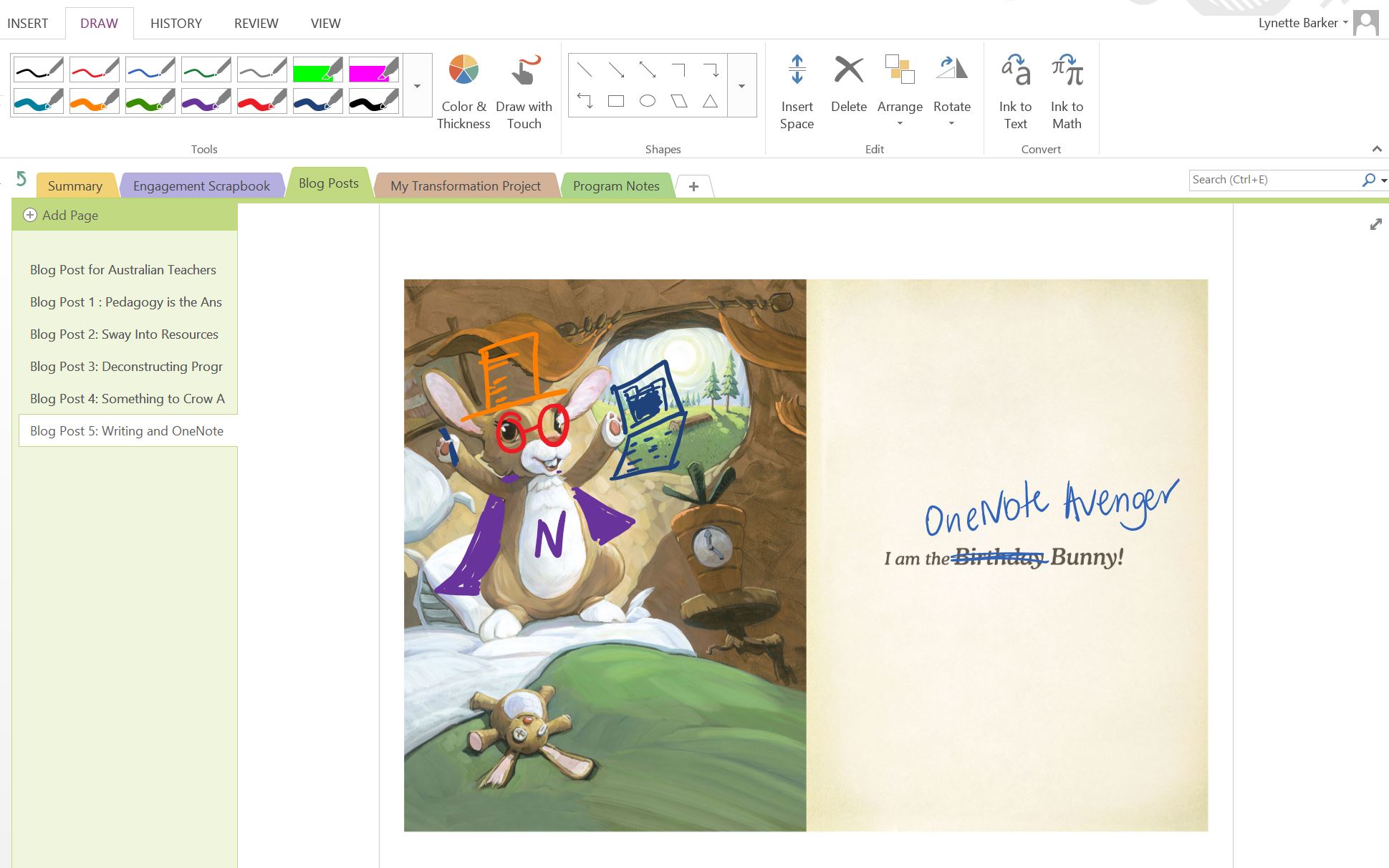Open the DRAW ribbon tab
Image resolution: width=1389 pixels, height=868 pixels.
coord(99,24)
